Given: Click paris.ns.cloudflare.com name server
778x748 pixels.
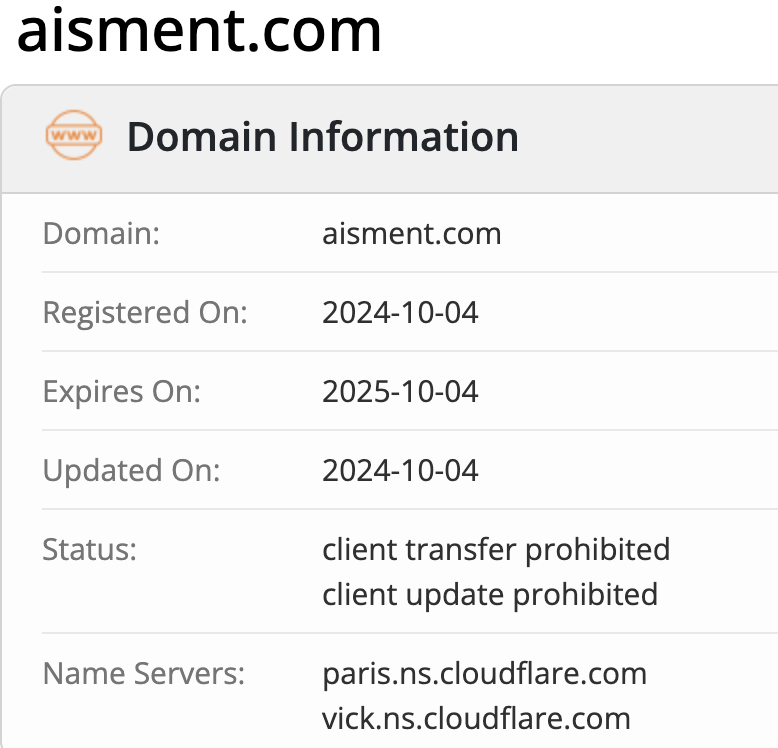Looking at the screenshot, I should pos(484,674).
